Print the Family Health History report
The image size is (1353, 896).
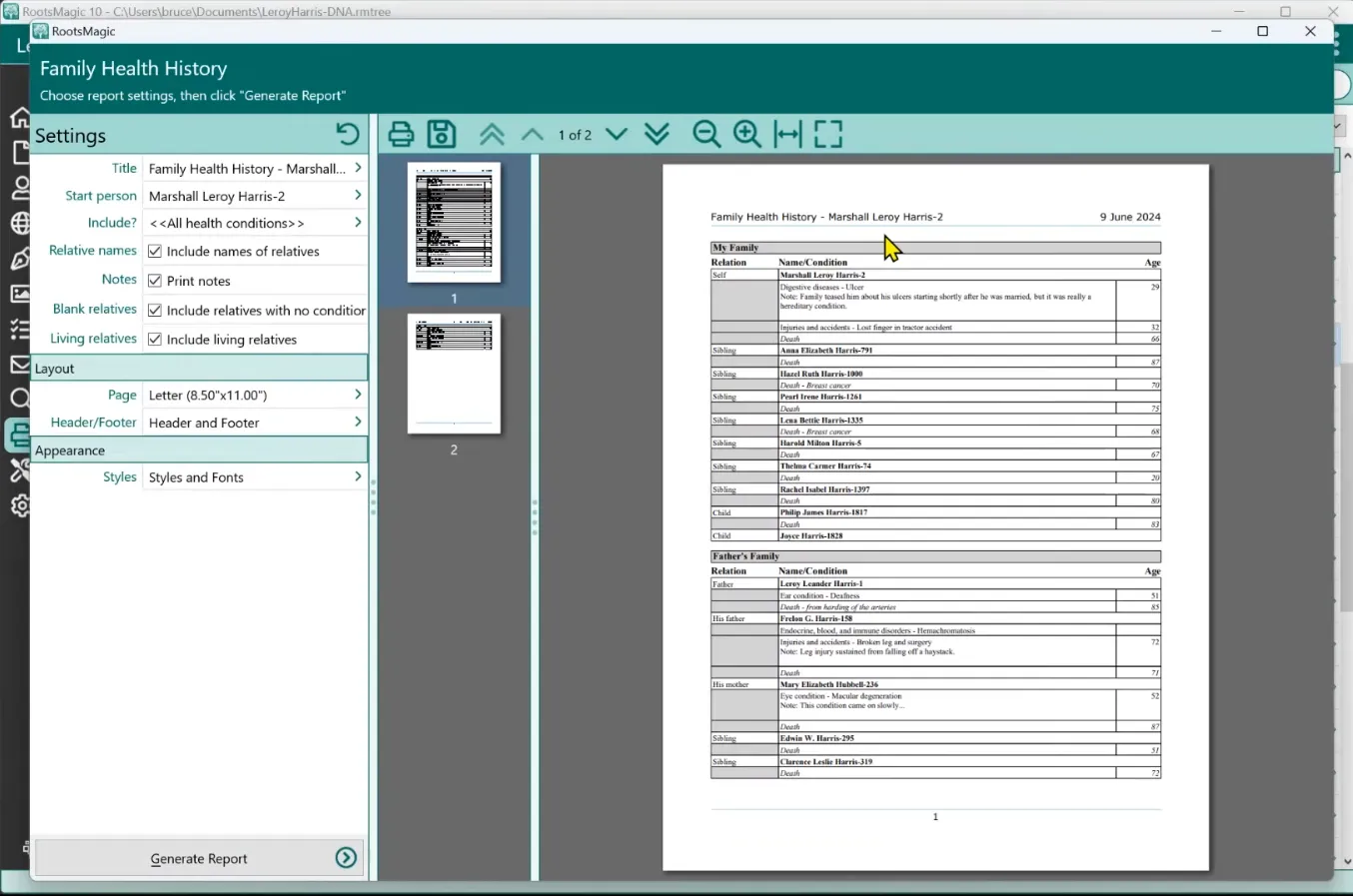click(x=401, y=134)
